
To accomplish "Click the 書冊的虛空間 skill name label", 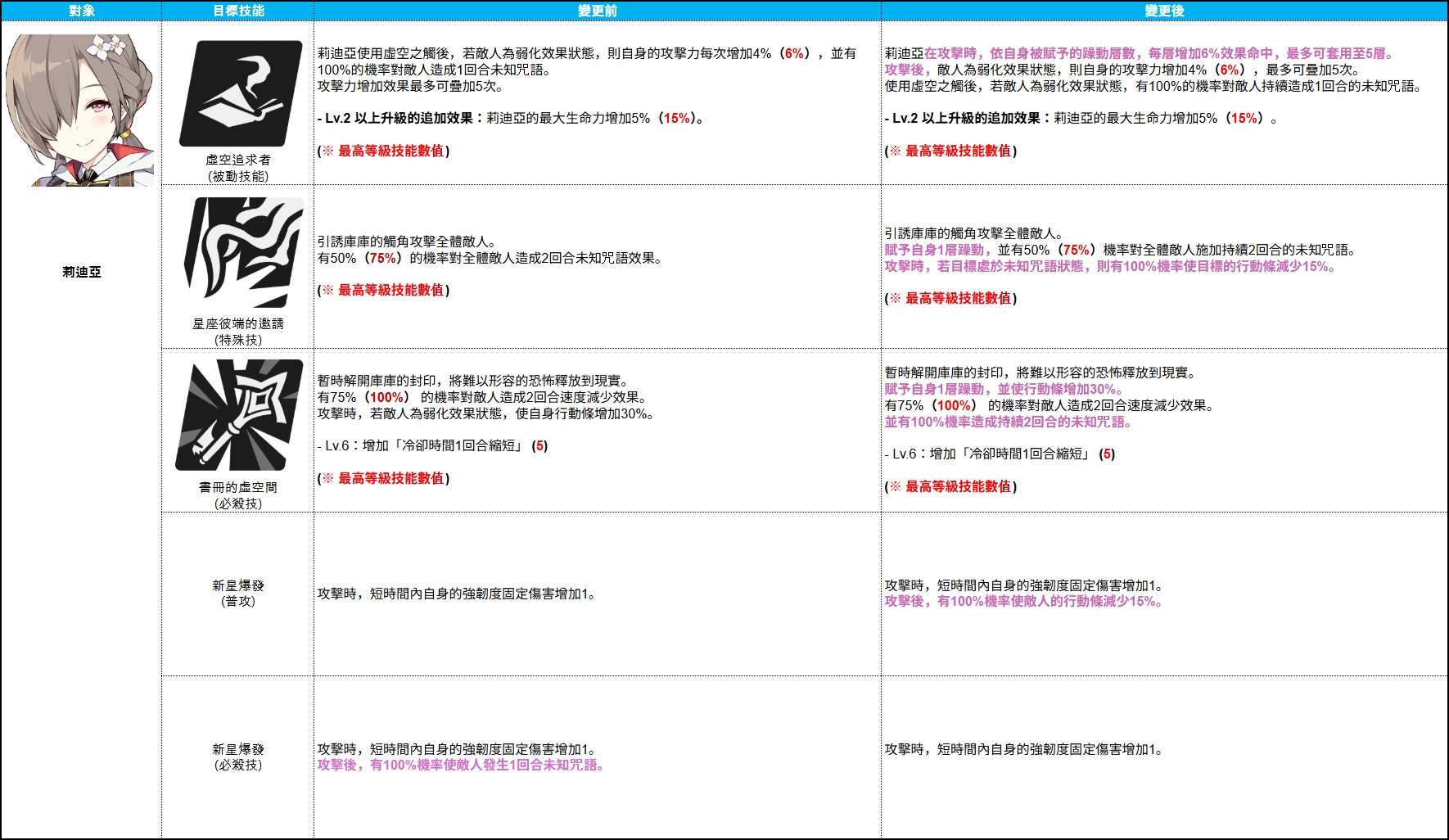I will (x=238, y=487).
